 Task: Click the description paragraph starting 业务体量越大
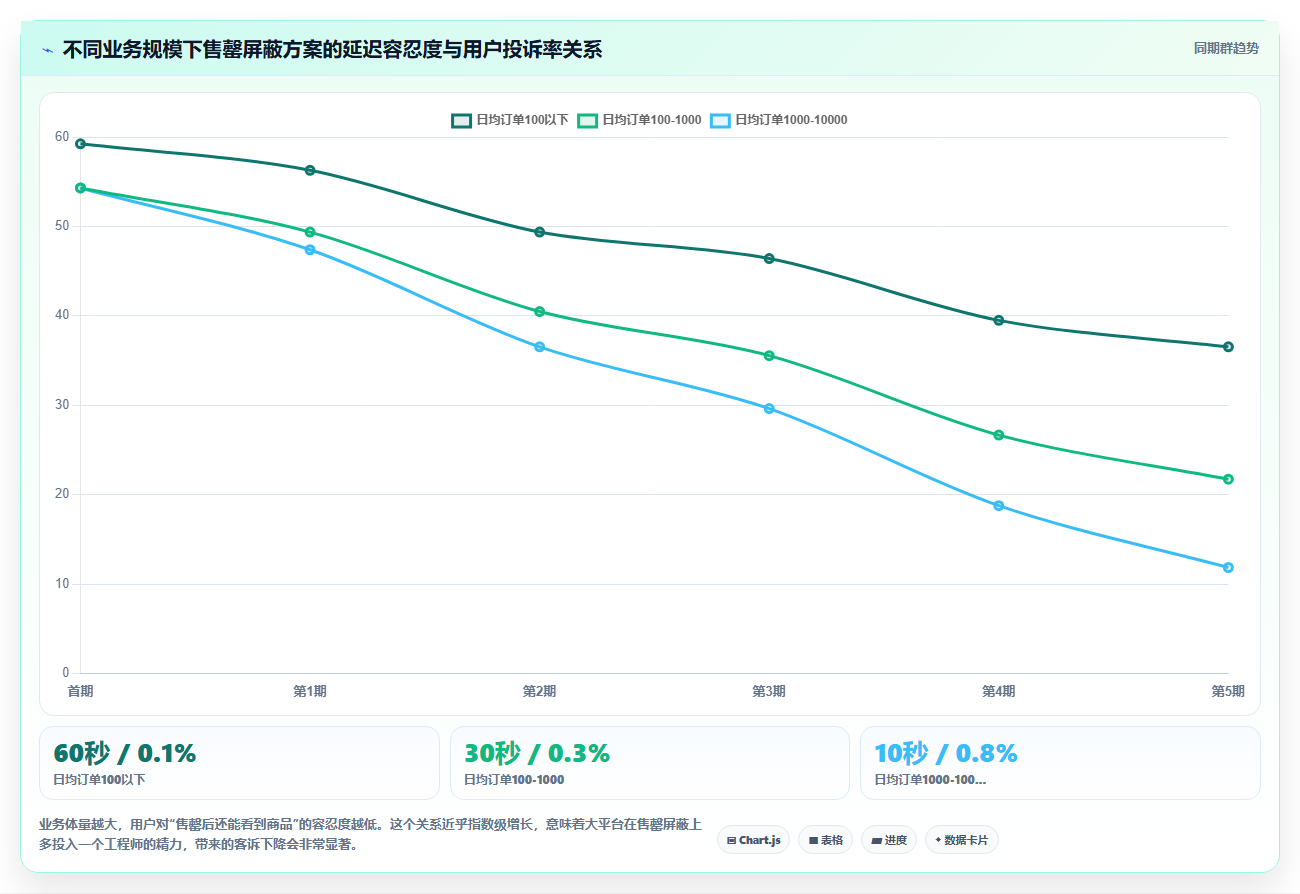point(370,835)
